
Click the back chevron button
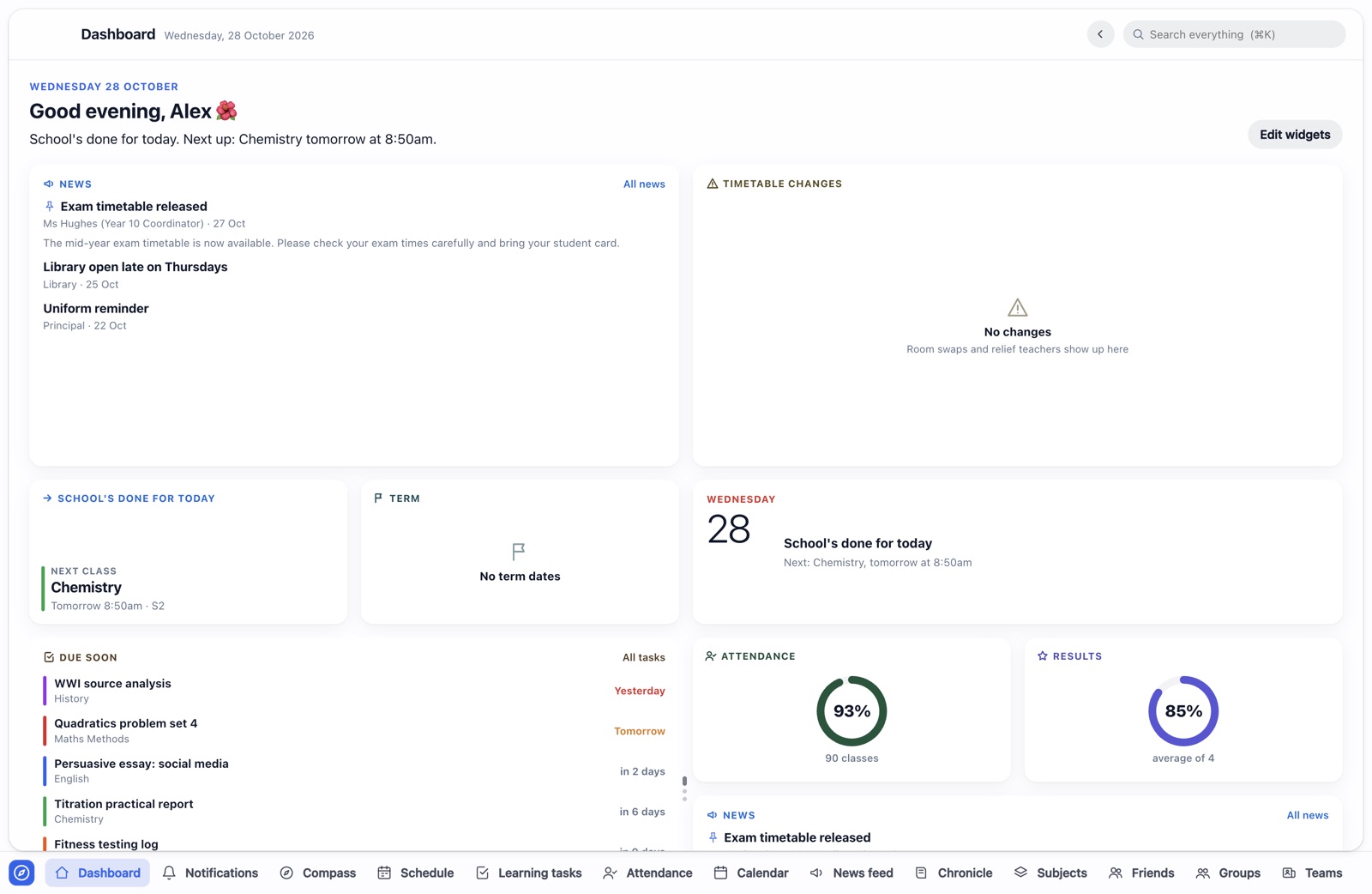tap(1100, 34)
